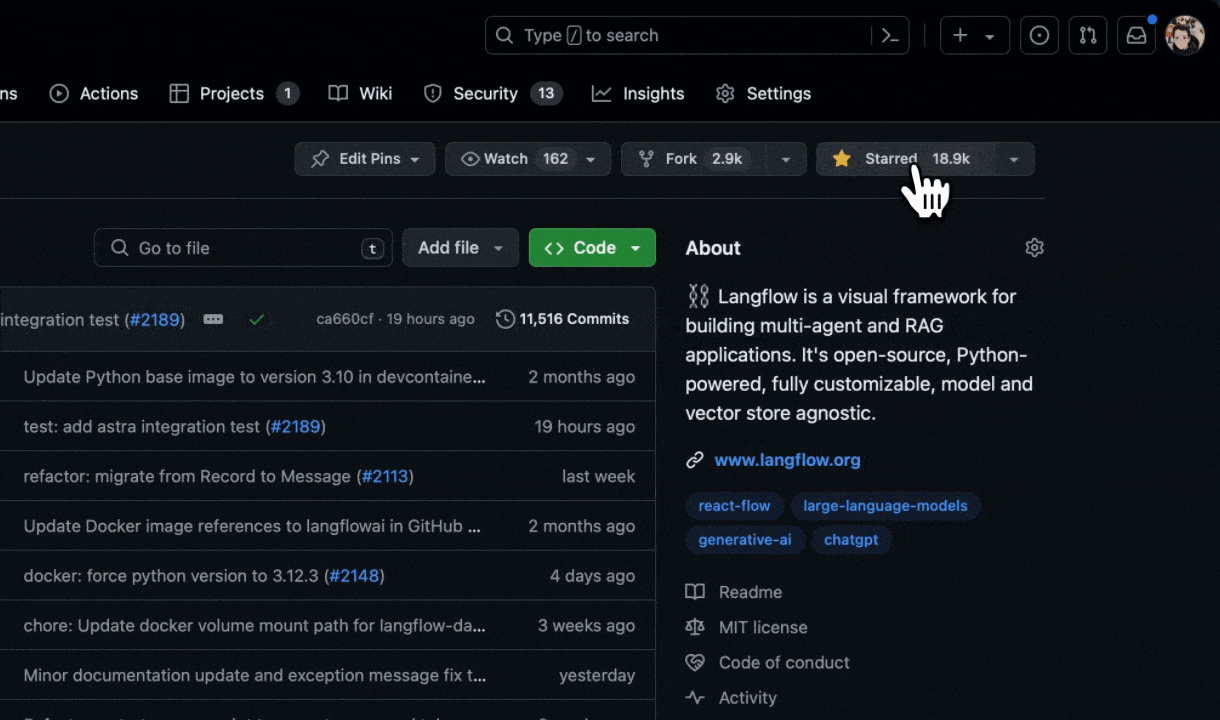Viewport: 1220px width, 720px height.
Task: Click 'chore: Update docker volume mount path' commit
Action: 255,626
